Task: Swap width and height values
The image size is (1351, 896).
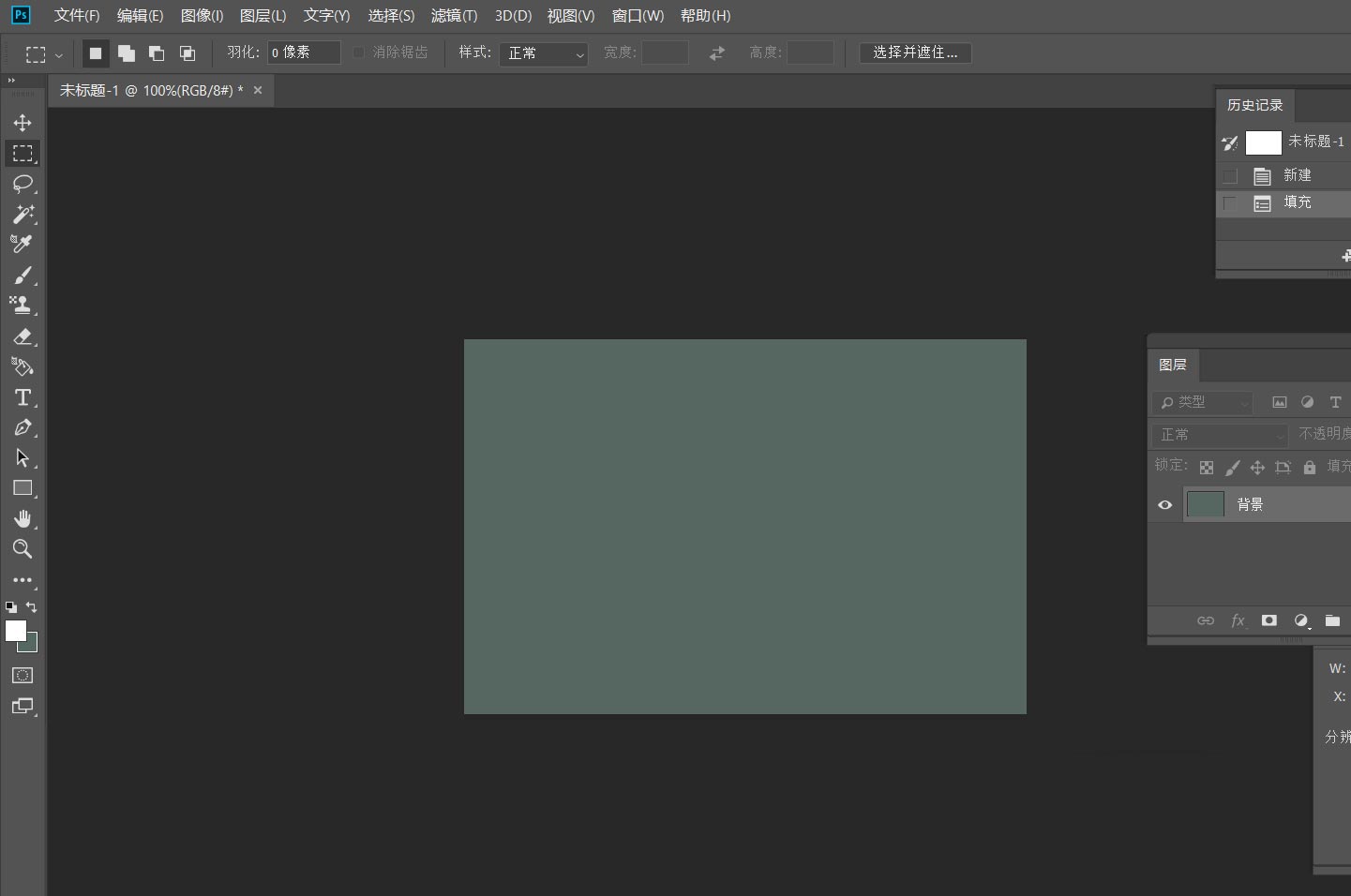Action: point(717,53)
